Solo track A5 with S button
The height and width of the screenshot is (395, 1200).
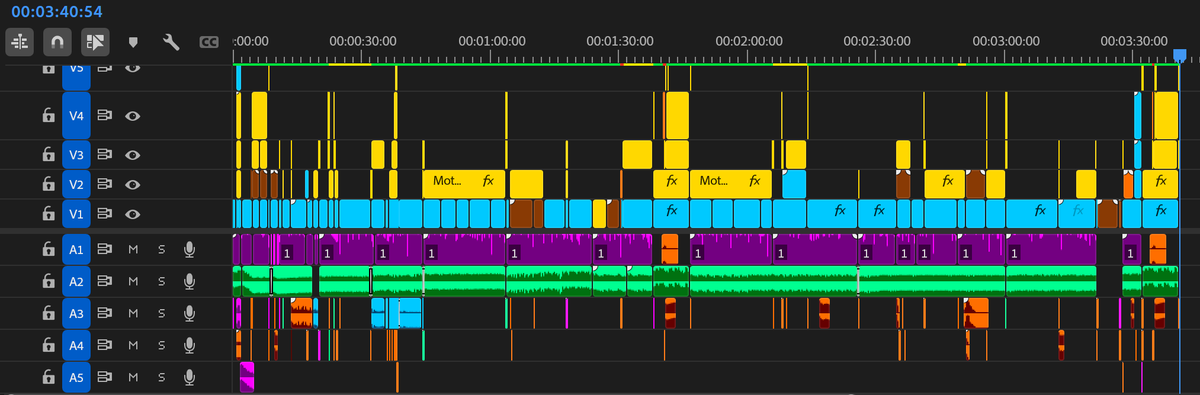(161, 377)
